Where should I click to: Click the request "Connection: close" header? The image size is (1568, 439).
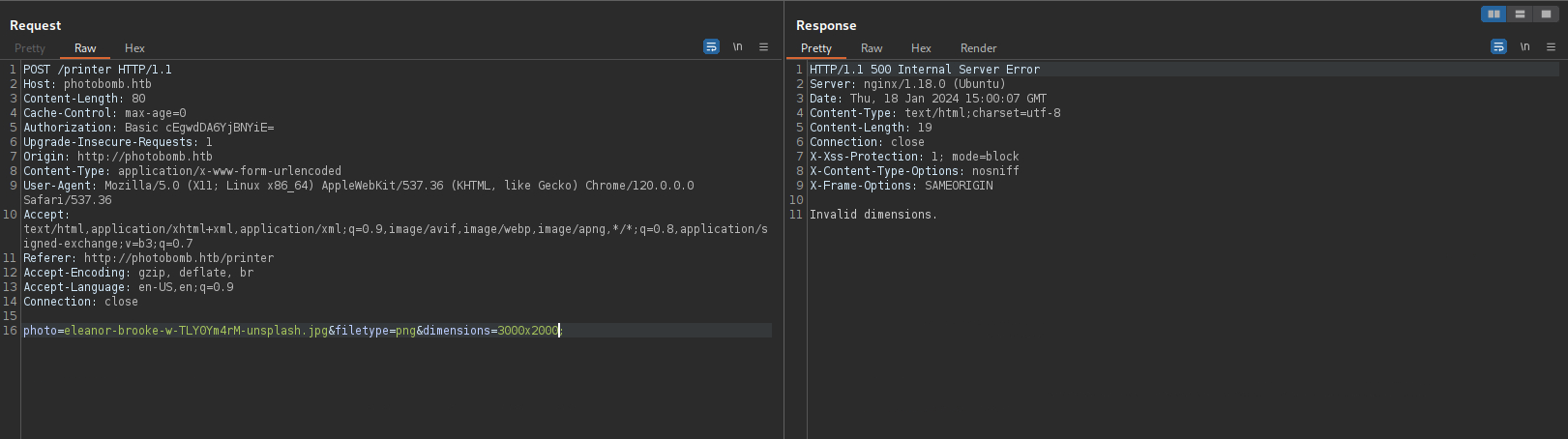80,302
